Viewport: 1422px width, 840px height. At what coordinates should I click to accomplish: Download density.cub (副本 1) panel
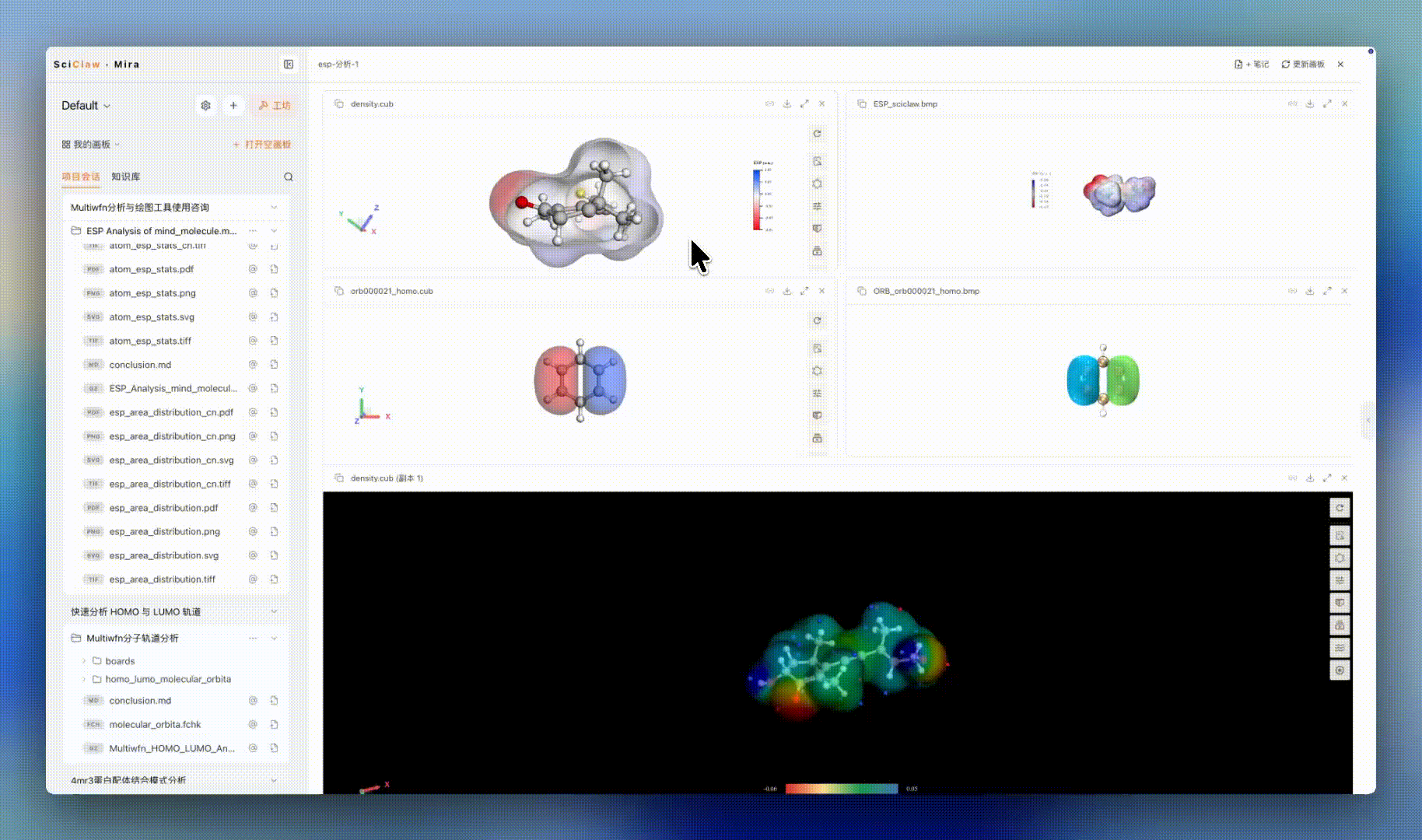1310,478
